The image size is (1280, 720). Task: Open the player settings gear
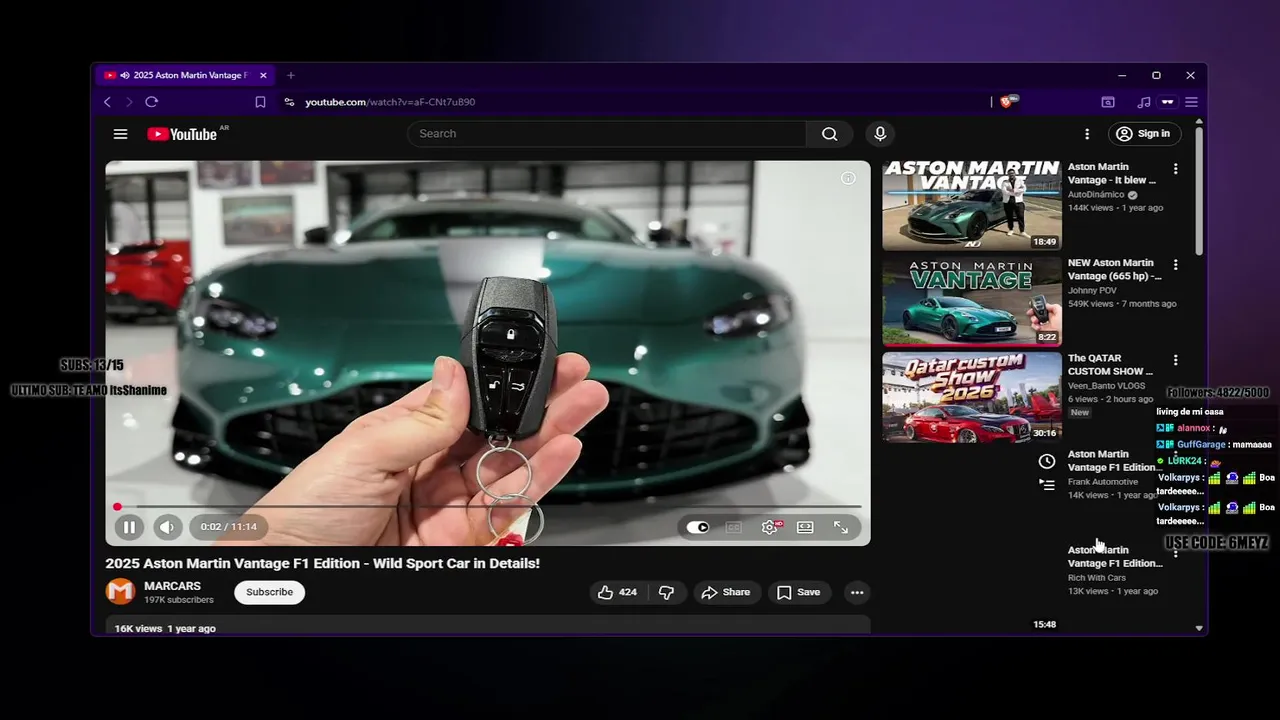point(770,527)
